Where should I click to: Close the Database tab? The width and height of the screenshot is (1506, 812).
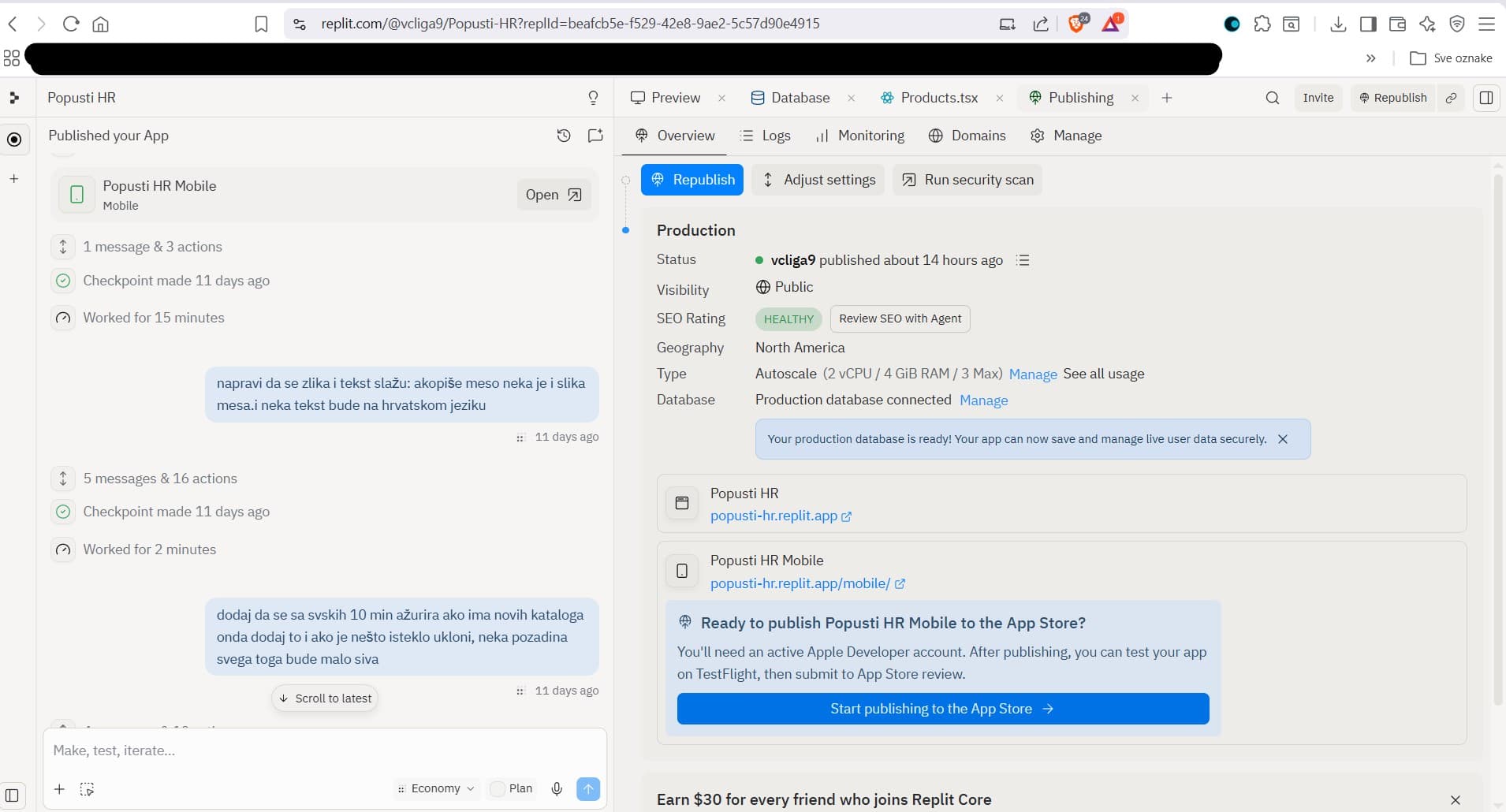click(851, 98)
